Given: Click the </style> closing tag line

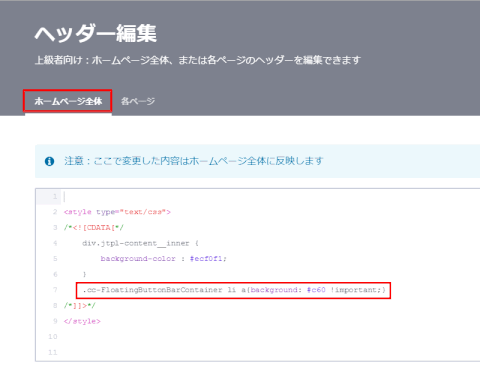Looking at the screenshot, I should 82,321.
